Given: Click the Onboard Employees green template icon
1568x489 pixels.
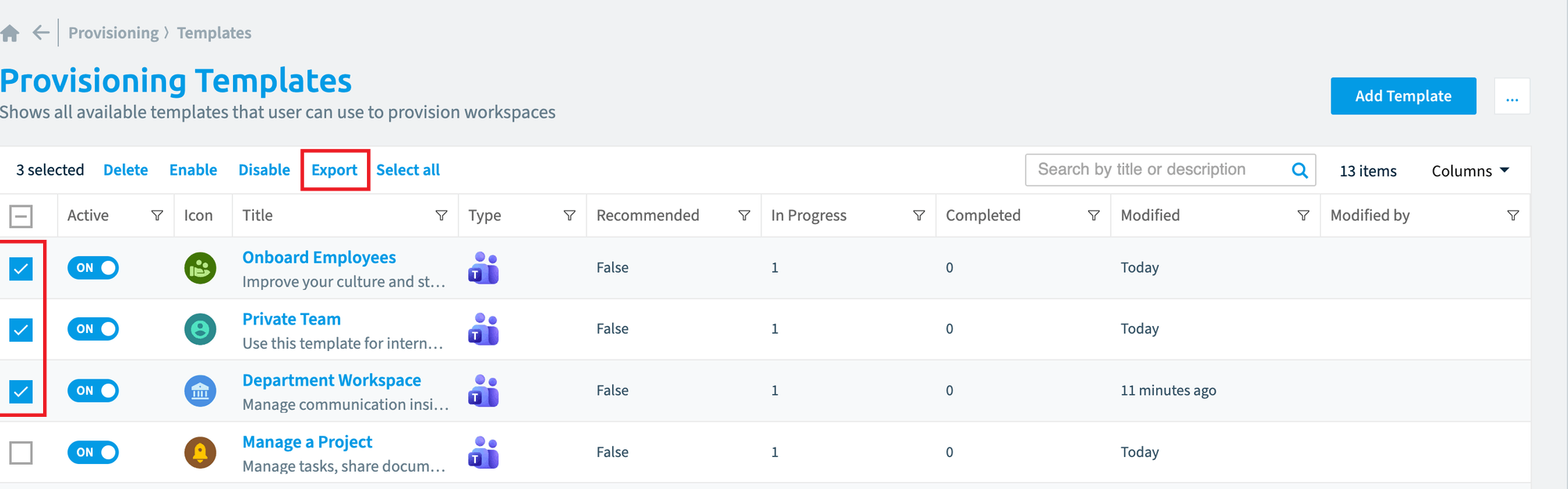Looking at the screenshot, I should click(x=200, y=268).
